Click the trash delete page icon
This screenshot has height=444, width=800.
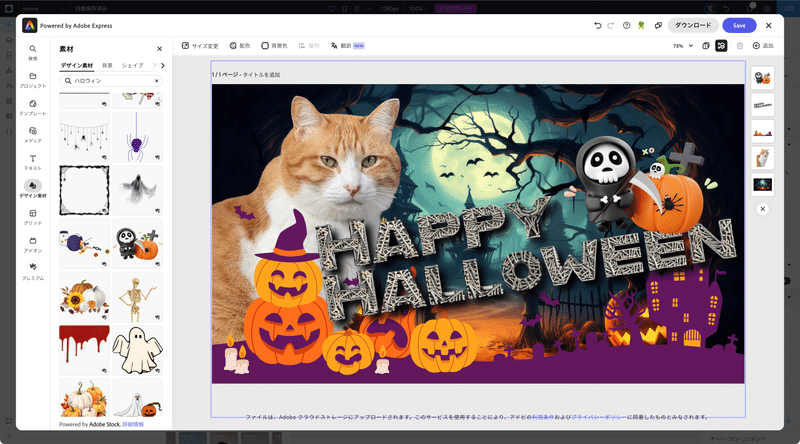[740, 46]
